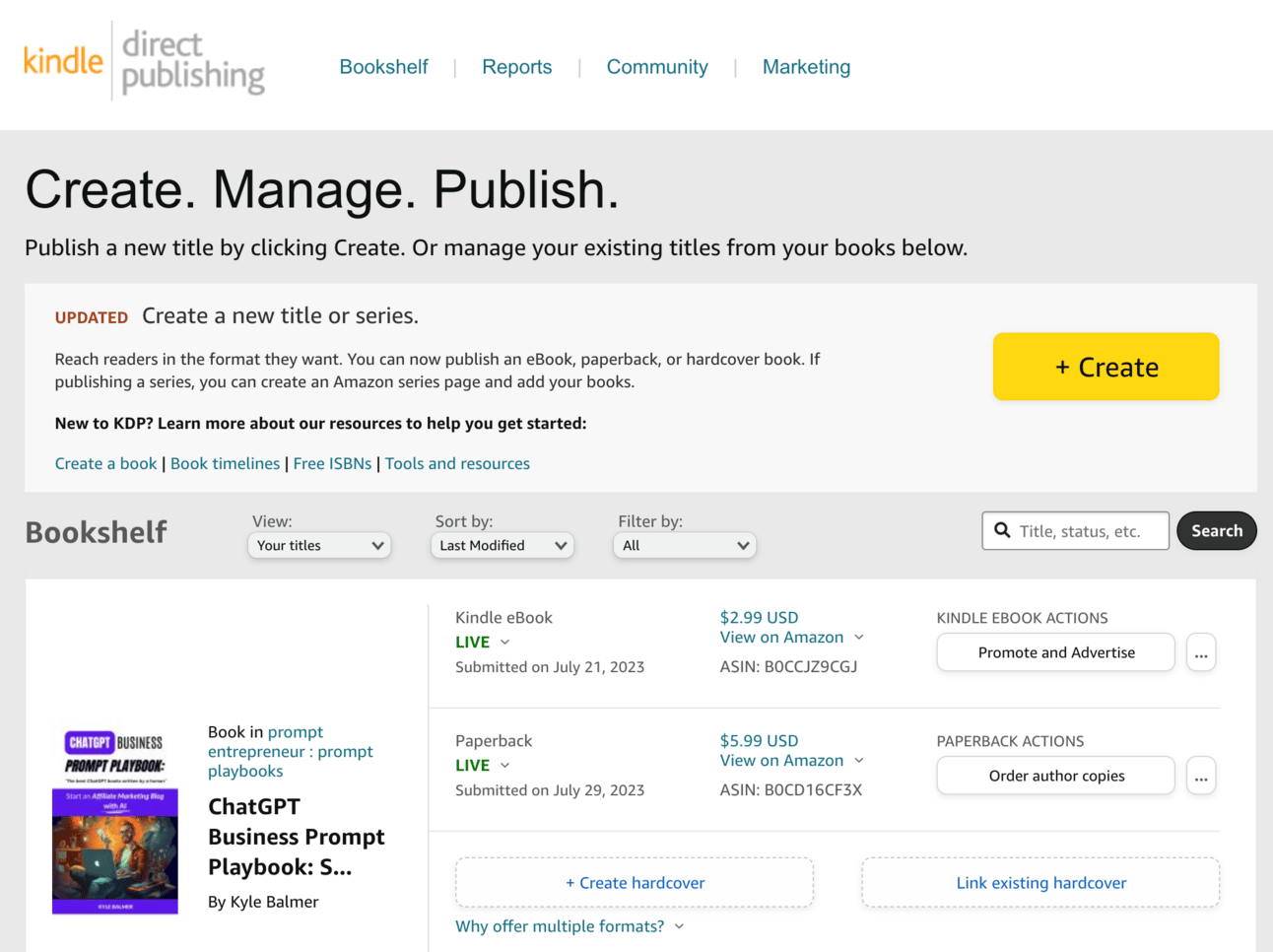Go to the Bookshelf navigation tab

click(383, 67)
